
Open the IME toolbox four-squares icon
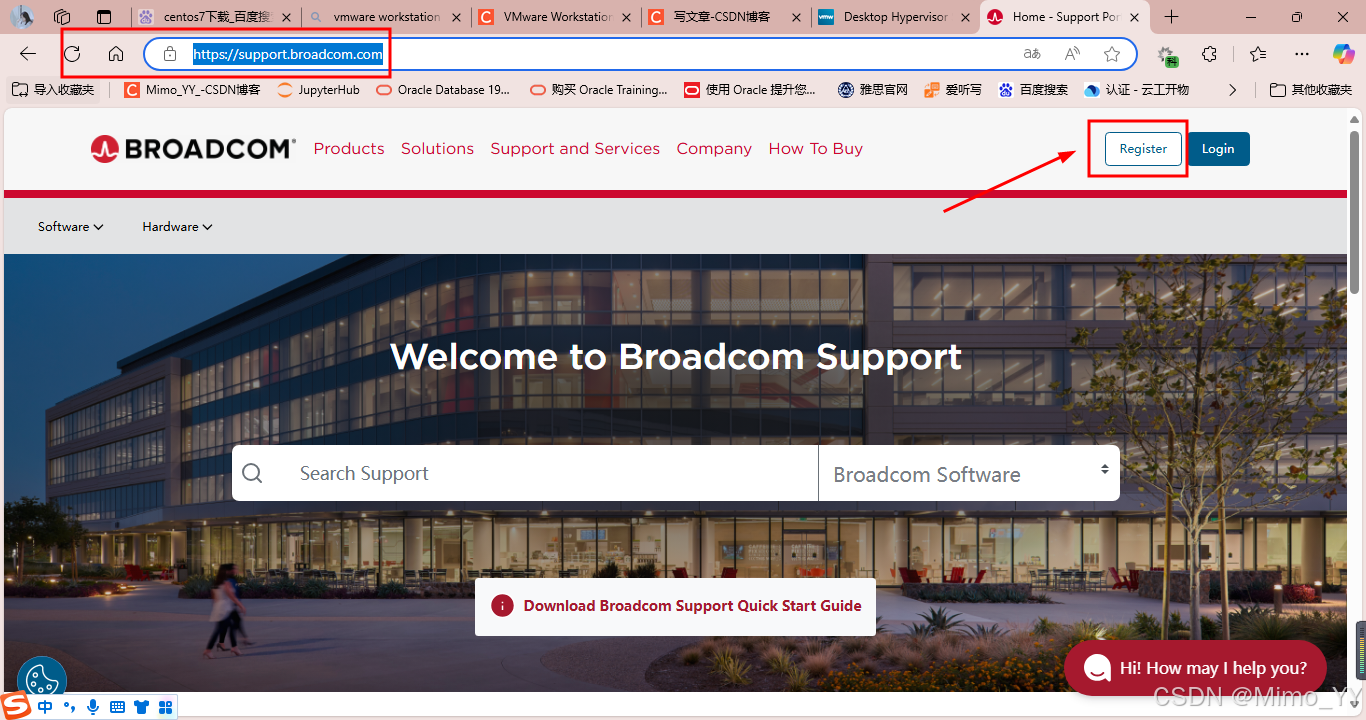tap(165, 707)
